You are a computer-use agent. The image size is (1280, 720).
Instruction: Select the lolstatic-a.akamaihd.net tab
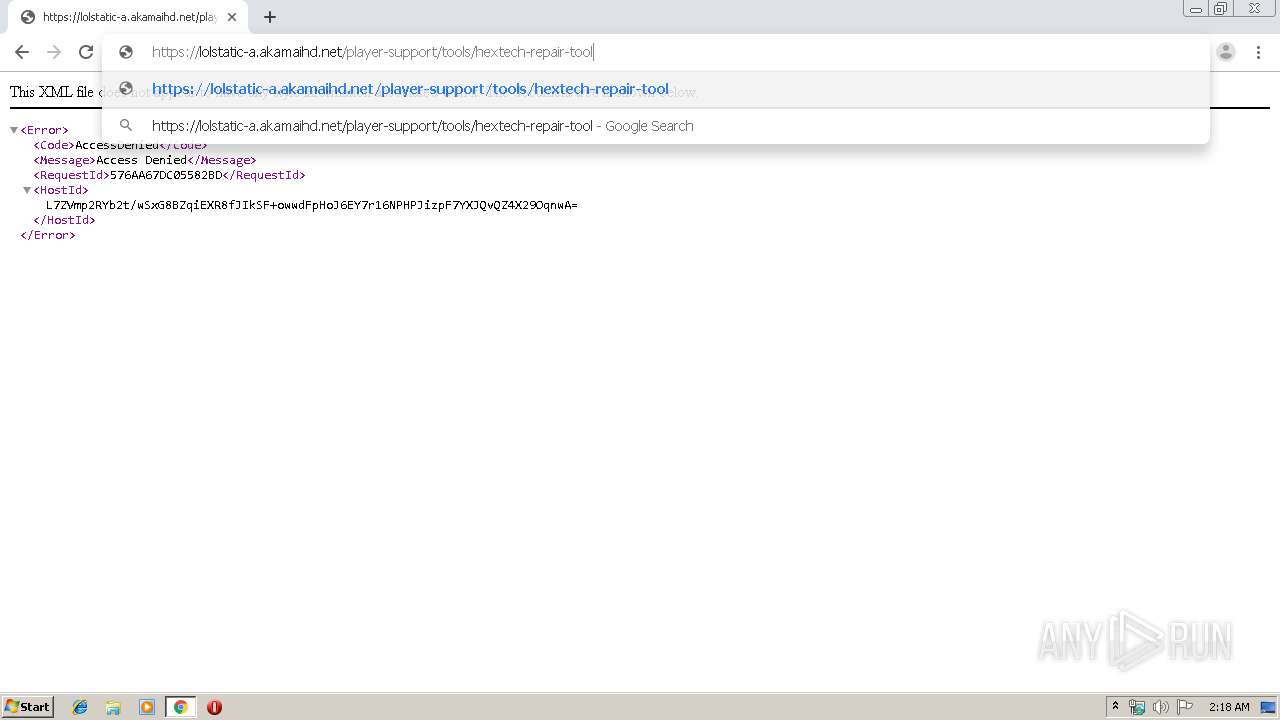[x=126, y=17]
